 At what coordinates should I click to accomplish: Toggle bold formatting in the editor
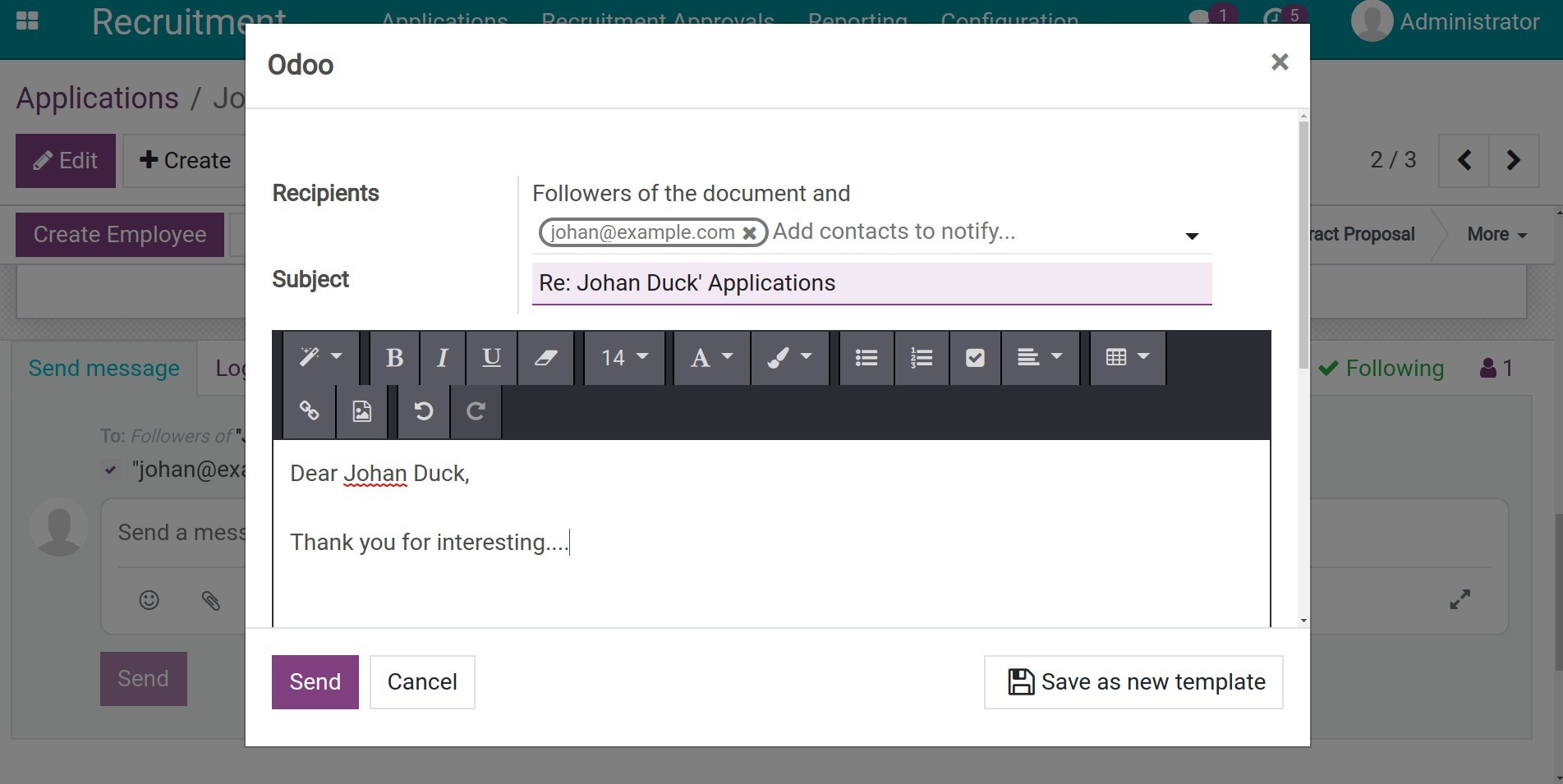point(394,358)
